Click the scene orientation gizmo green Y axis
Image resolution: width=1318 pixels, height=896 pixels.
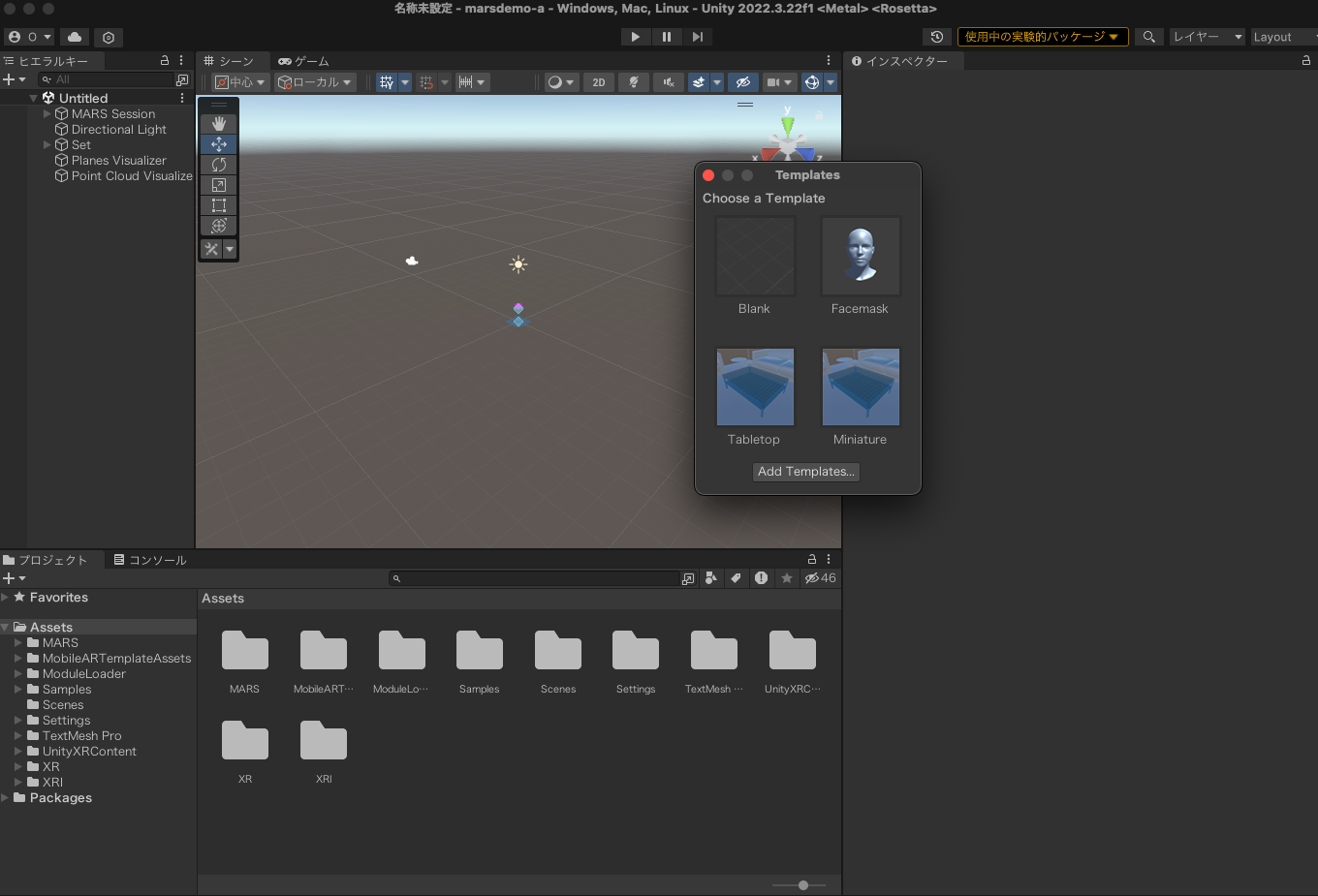[788, 124]
